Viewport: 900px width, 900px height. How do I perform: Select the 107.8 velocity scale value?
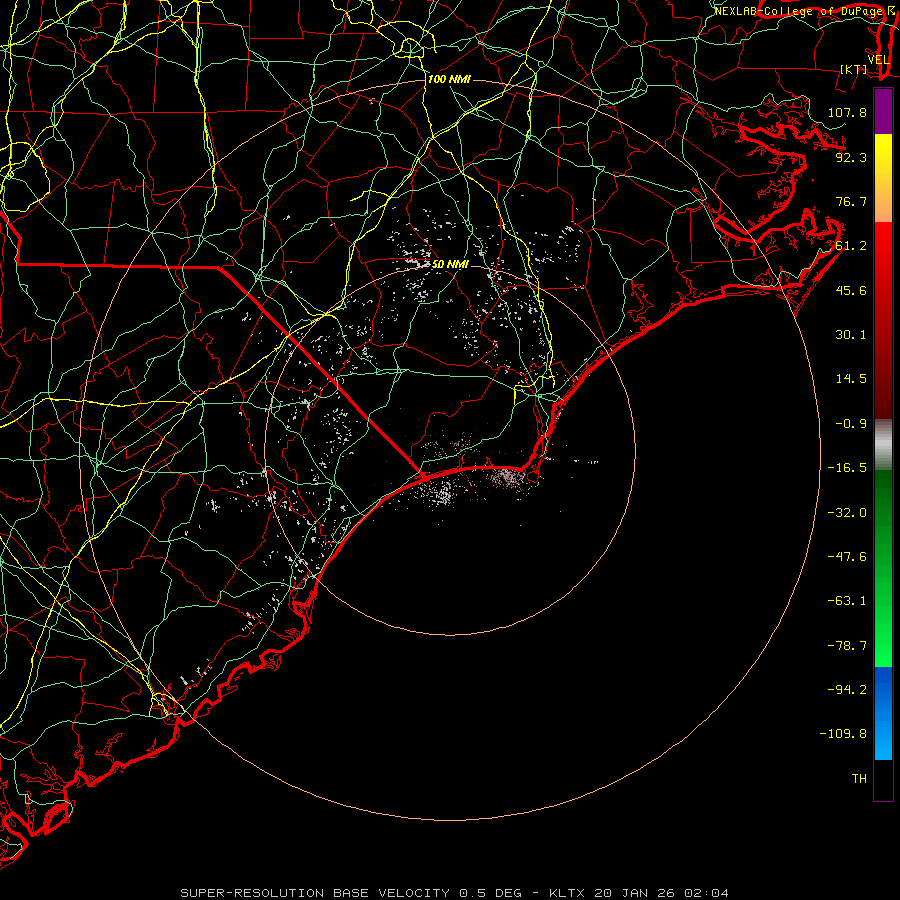point(847,112)
